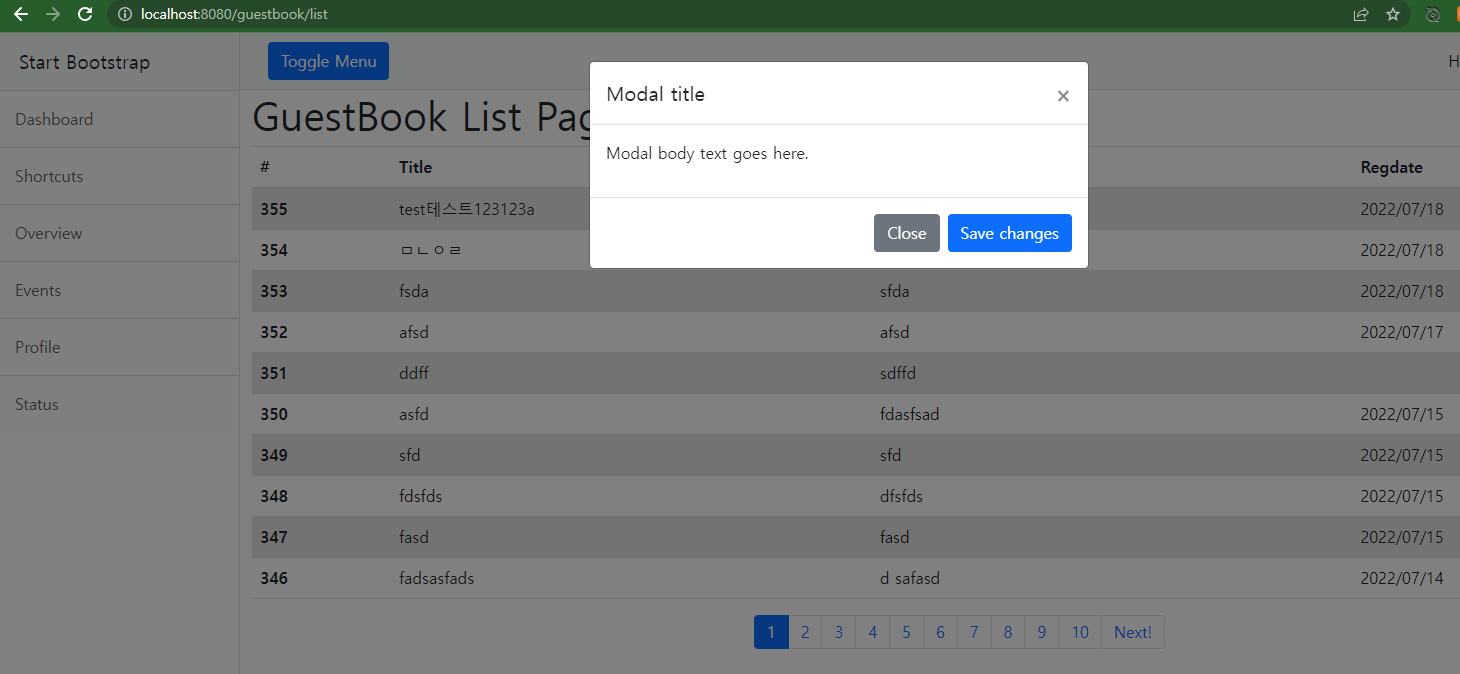The height and width of the screenshot is (674, 1460).
Task: Click cell d safasd
Action: [910, 578]
